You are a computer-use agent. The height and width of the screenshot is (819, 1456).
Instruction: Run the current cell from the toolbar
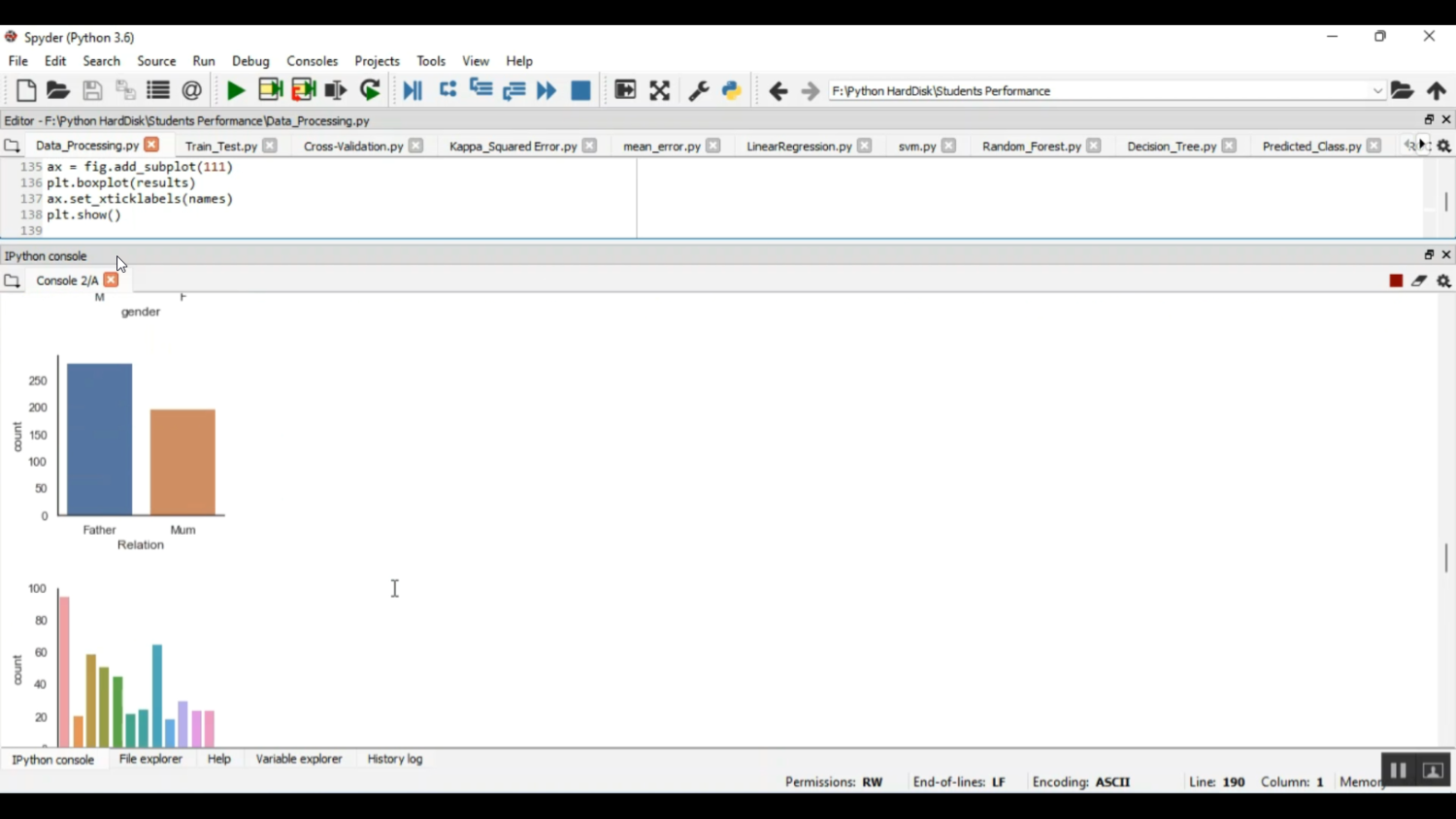(271, 90)
